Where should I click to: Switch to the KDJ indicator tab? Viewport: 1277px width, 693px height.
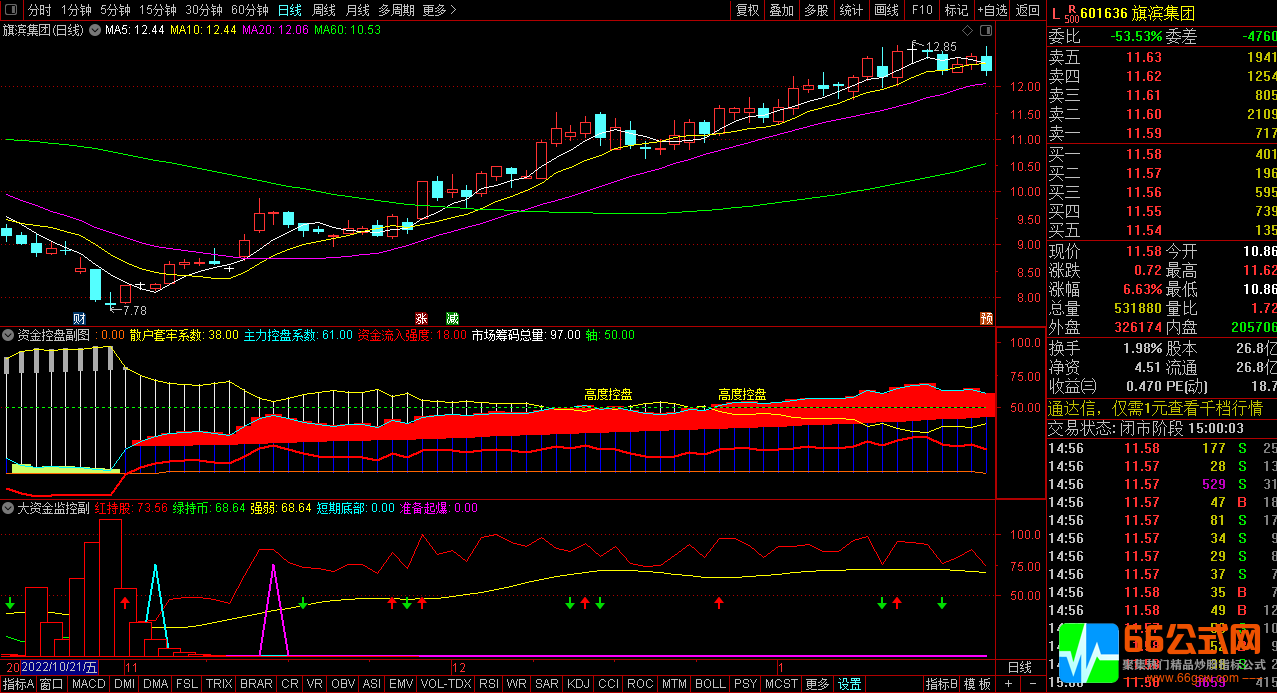(x=578, y=685)
